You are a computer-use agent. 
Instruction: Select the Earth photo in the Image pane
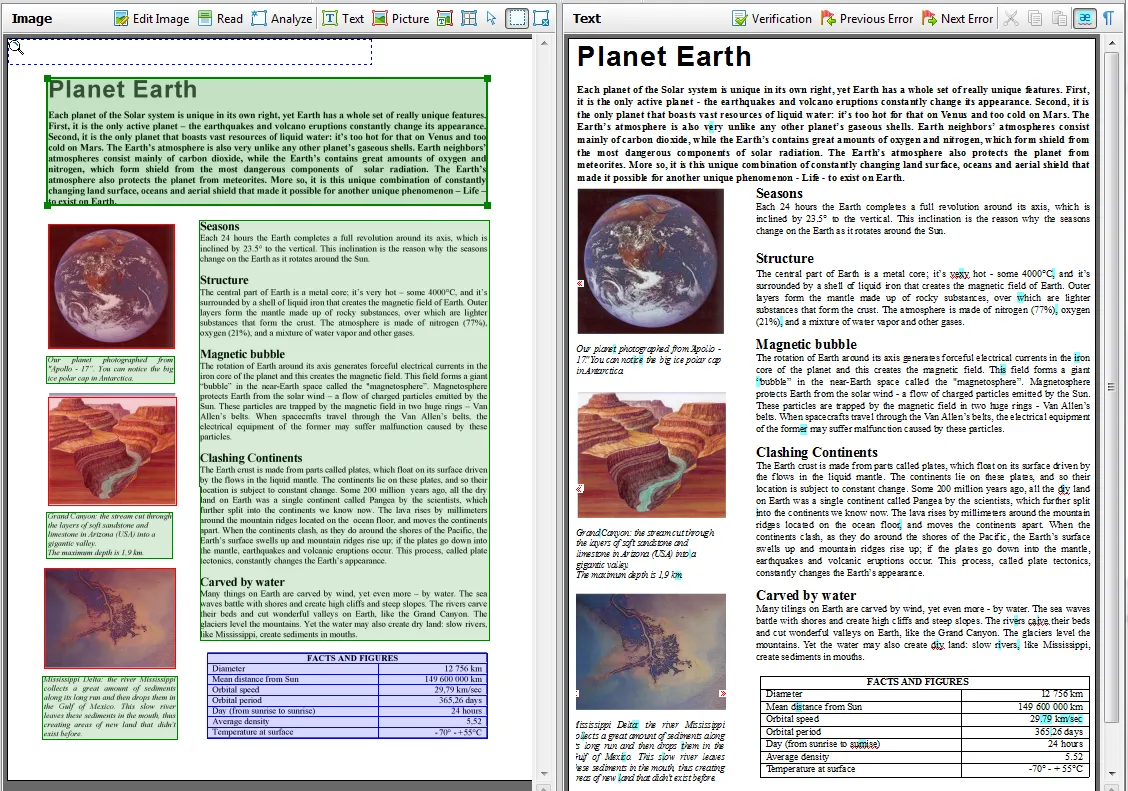pyautogui.click(x=112, y=286)
